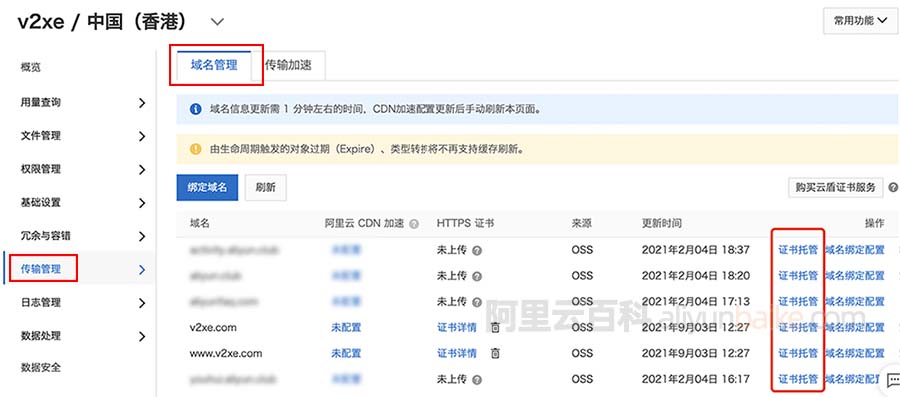The image size is (900, 397).
Task: Click the blue info icon in the domain notice
Action: pos(196,108)
